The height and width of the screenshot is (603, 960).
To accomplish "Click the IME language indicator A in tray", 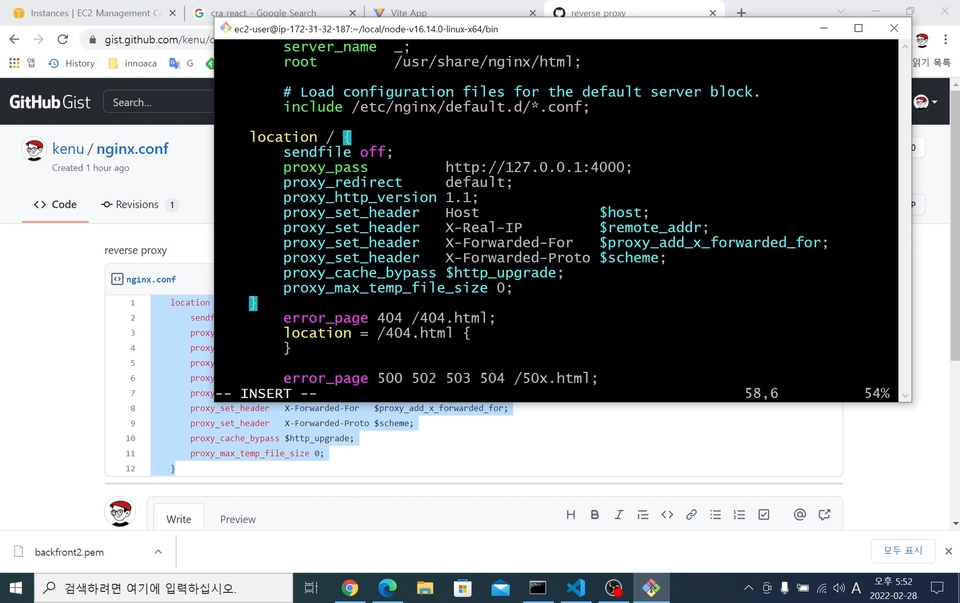I will (856, 588).
